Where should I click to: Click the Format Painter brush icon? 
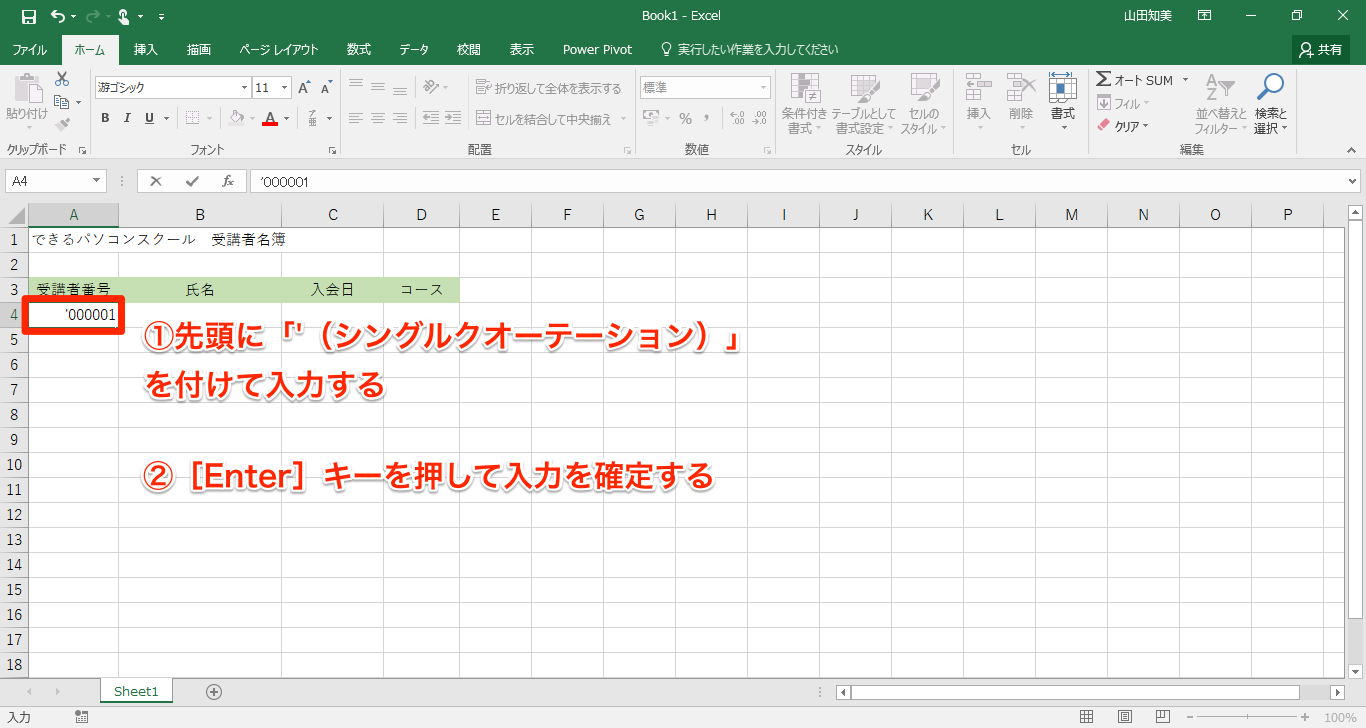point(62,125)
